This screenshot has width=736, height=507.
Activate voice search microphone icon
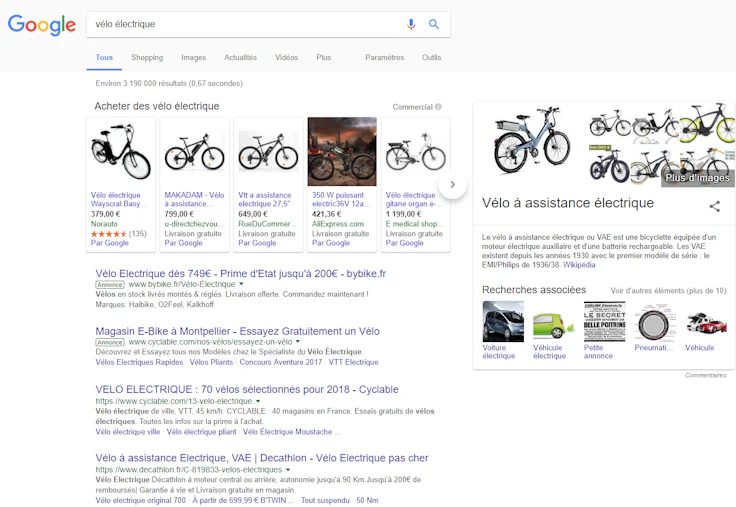tap(411, 24)
